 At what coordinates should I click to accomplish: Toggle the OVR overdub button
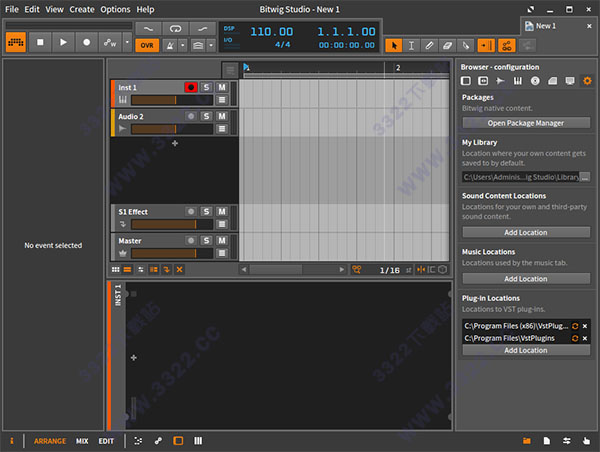pyautogui.click(x=147, y=46)
